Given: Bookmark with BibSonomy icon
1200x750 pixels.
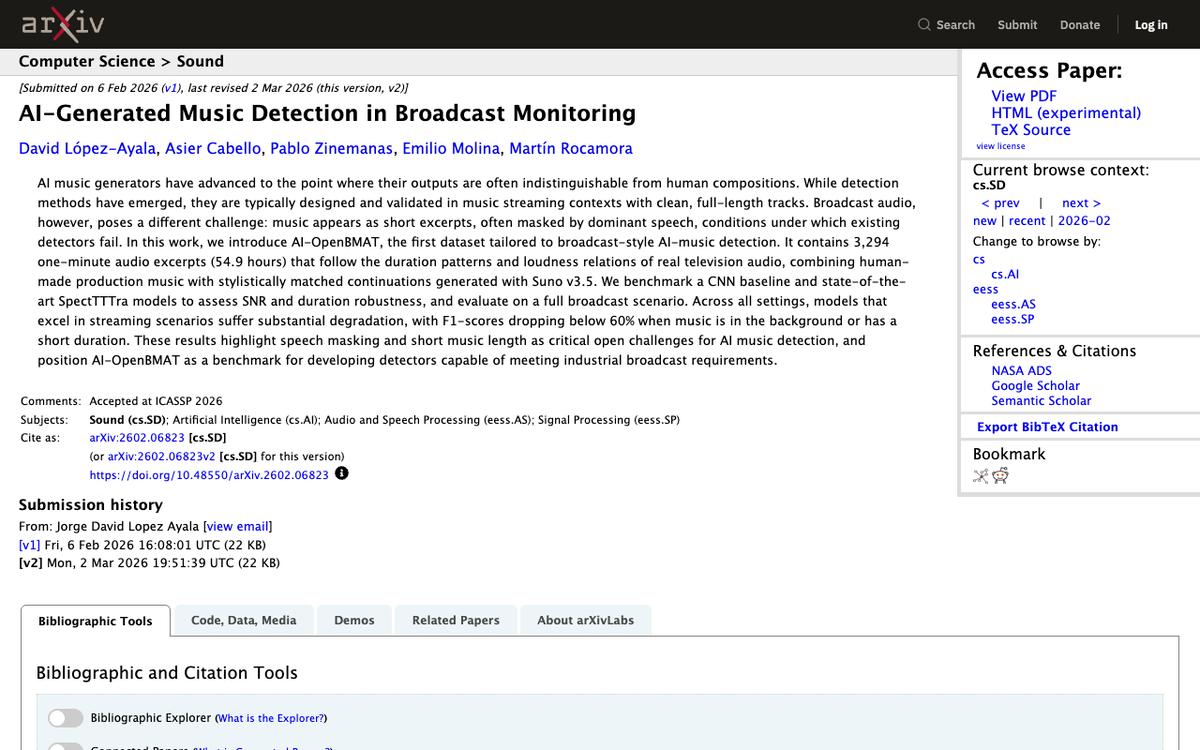Looking at the screenshot, I should tap(981, 476).
